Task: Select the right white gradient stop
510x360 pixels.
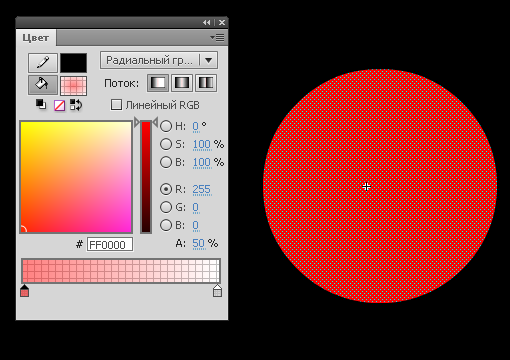Action: point(217,291)
